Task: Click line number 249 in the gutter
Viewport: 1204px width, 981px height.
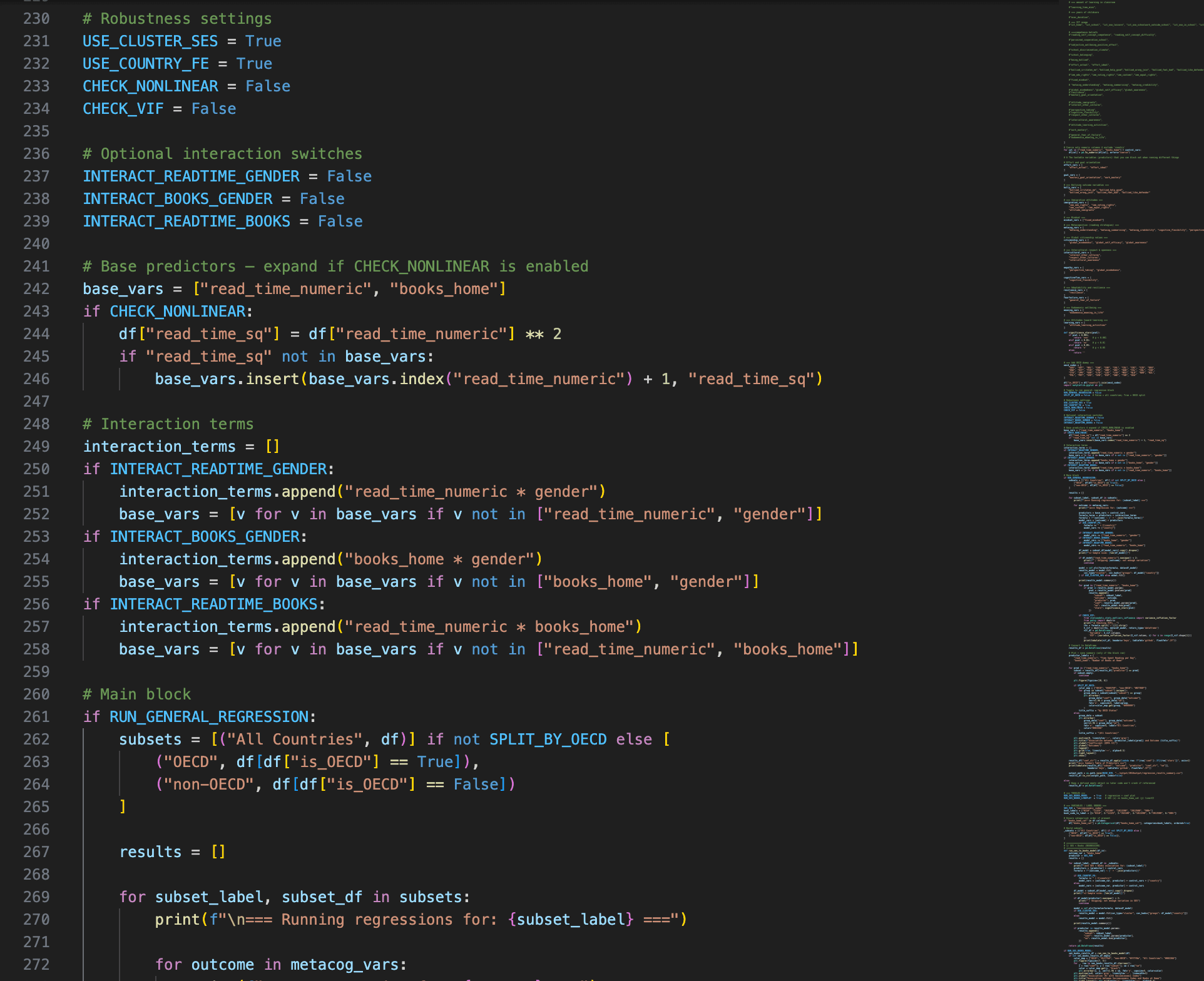Action: [x=36, y=447]
